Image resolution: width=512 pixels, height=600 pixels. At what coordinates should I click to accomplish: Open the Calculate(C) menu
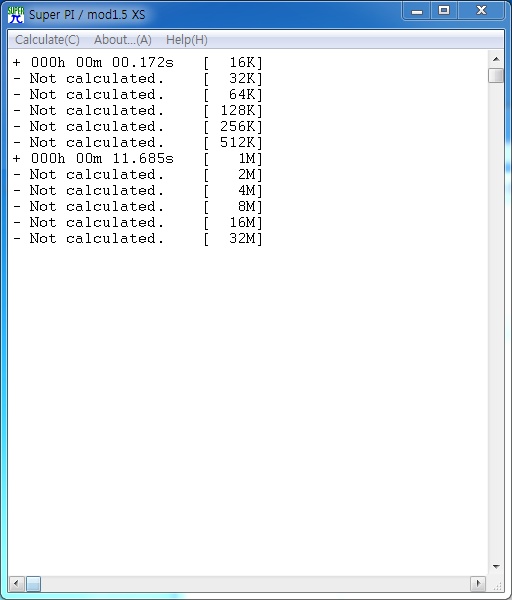(x=47, y=40)
